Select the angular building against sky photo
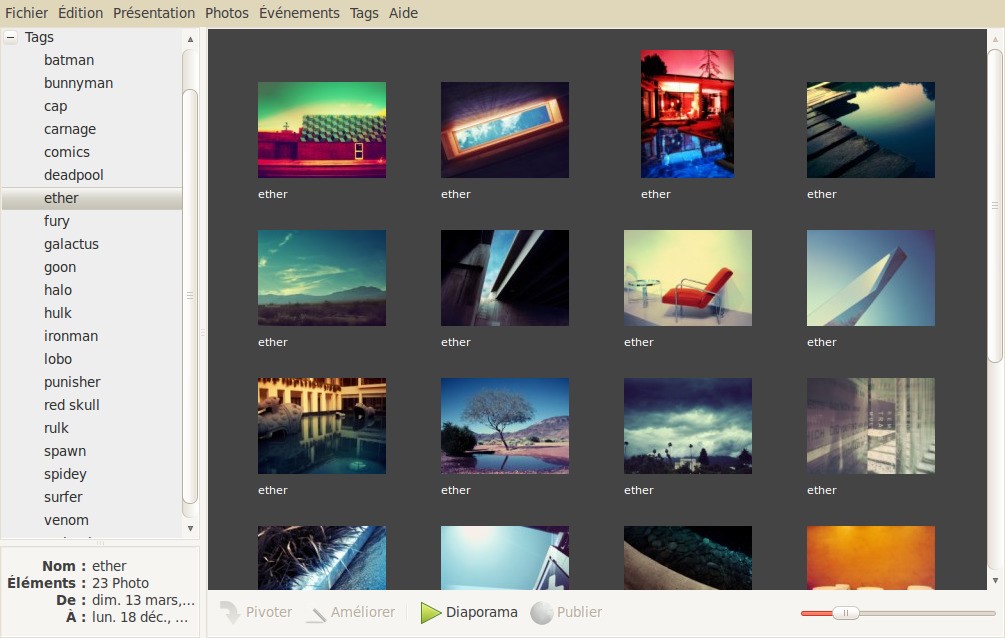The width and height of the screenshot is (1005, 638). tap(870, 278)
